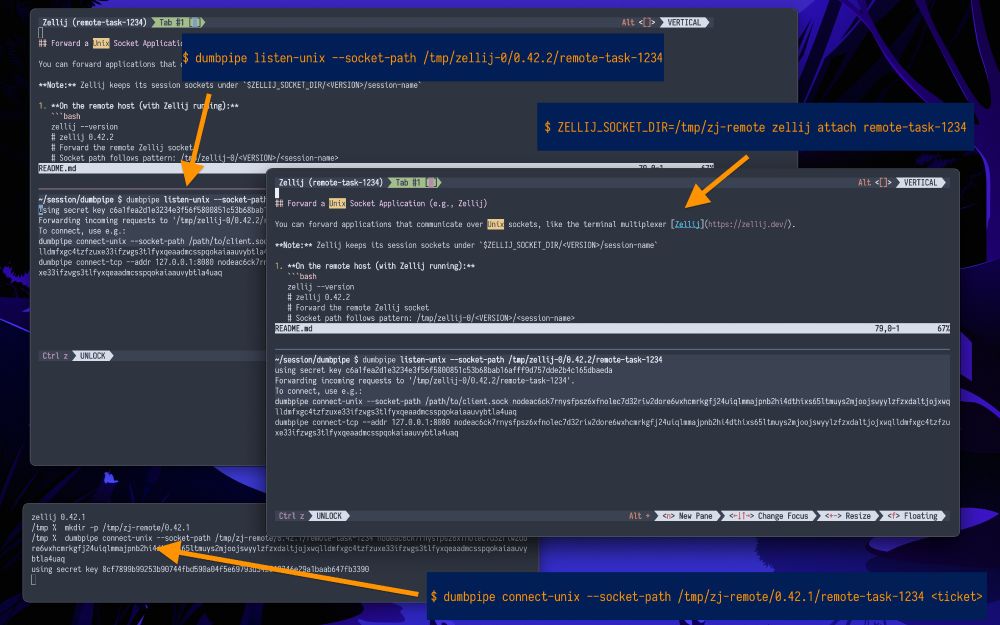Click the sync-panes box icon in the front window's Tab #1
The width and height of the screenshot is (1000, 625).
tap(431, 182)
